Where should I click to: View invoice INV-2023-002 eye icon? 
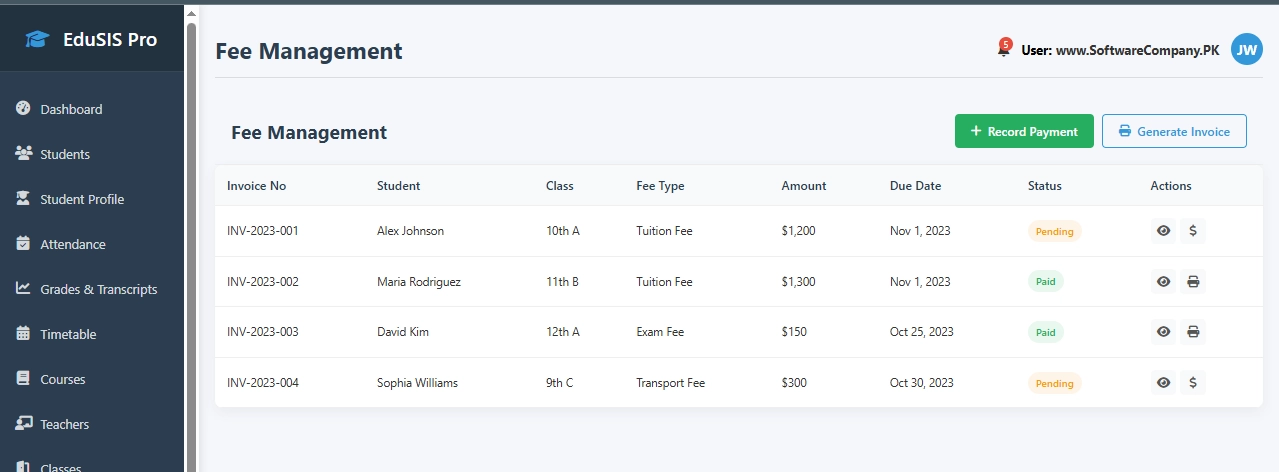coord(1163,282)
